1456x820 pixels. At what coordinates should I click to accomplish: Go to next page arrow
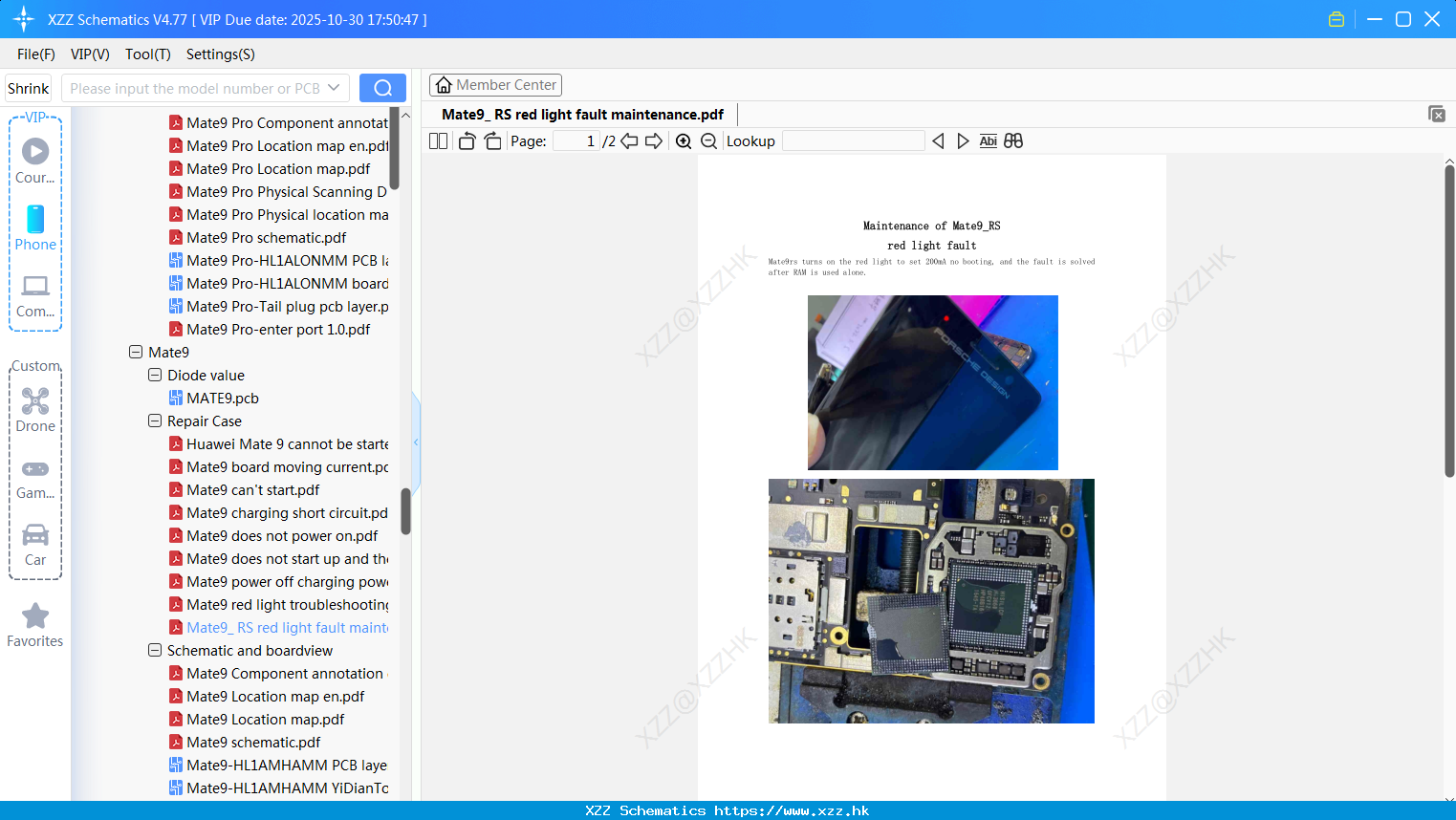click(x=654, y=140)
